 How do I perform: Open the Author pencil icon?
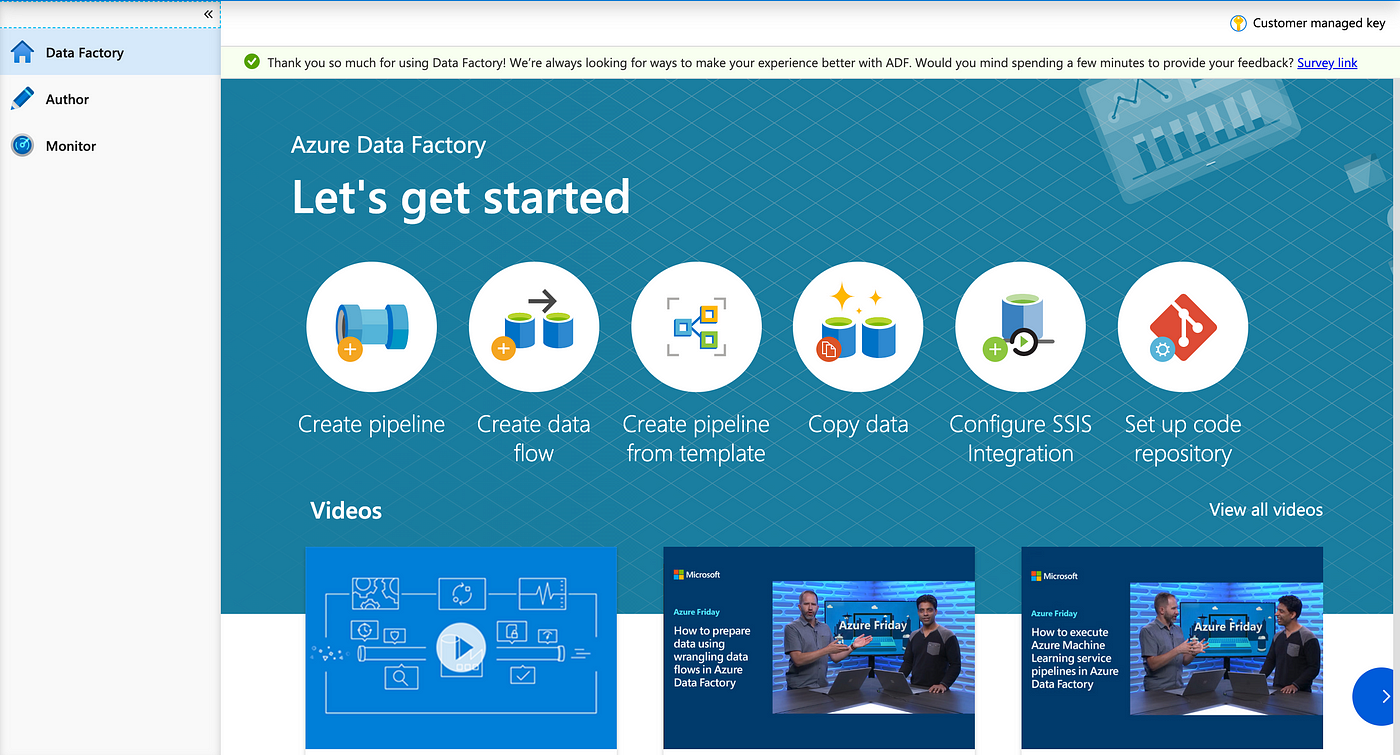[x=22, y=99]
